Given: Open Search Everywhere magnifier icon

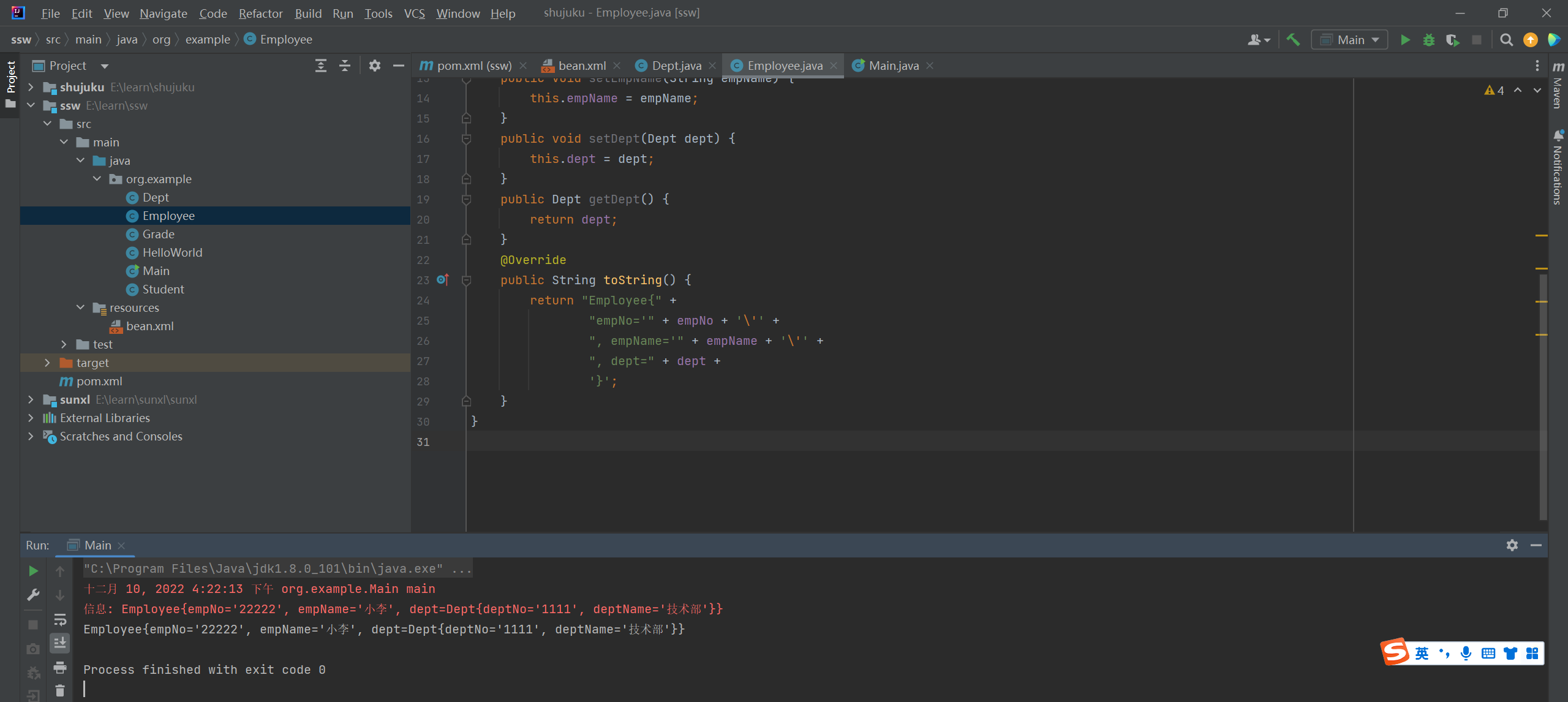Looking at the screenshot, I should (x=1506, y=40).
